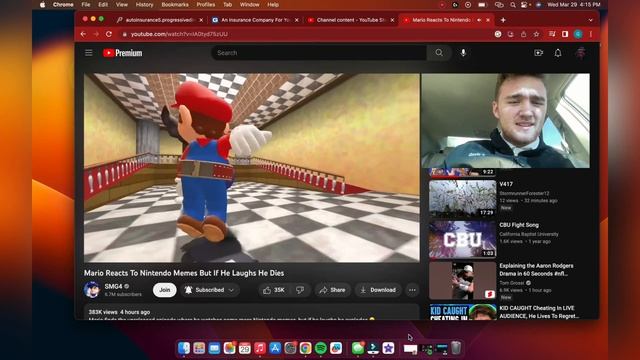Click in the YouTube search field
Image resolution: width=640 pixels, height=360 pixels.
click(x=319, y=53)
